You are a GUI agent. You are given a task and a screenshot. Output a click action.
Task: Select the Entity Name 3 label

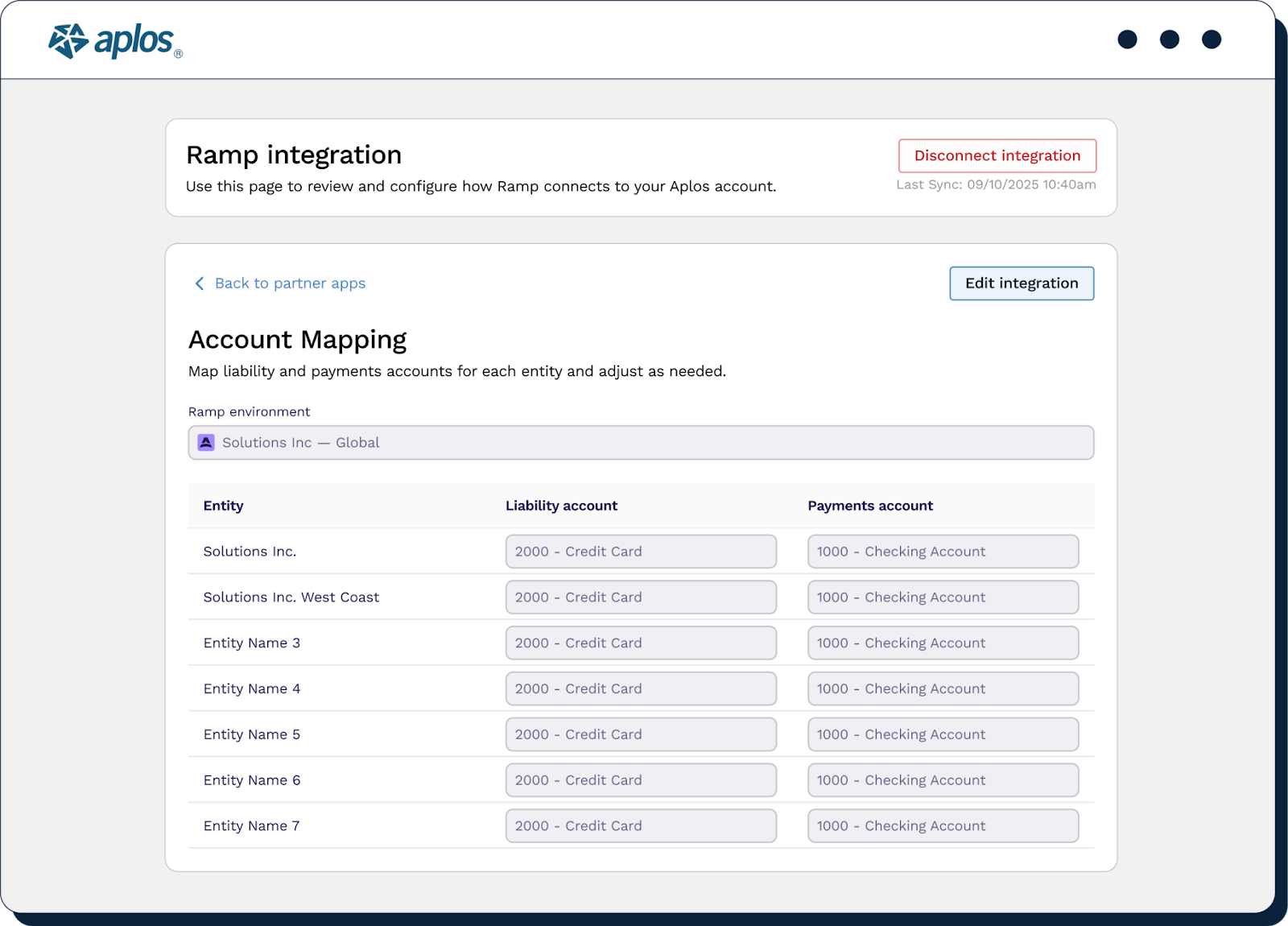coord(251,643)
